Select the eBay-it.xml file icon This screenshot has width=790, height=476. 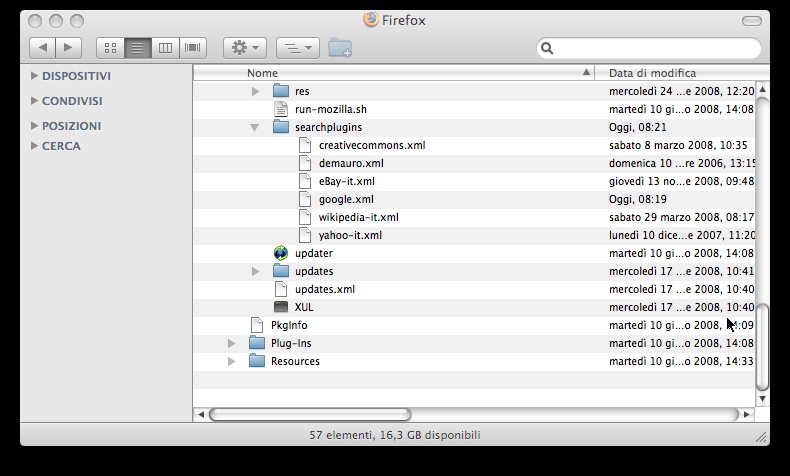pos(305,181)
